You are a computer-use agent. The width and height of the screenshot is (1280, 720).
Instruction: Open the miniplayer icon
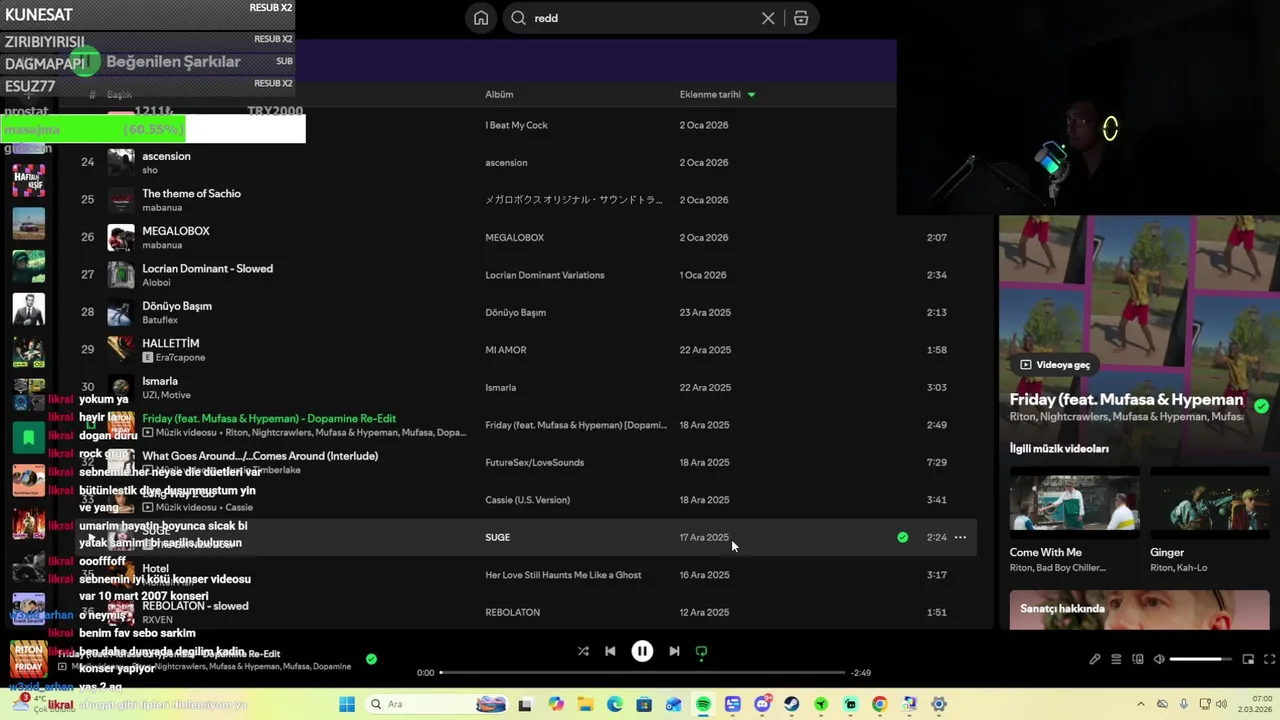(x=1248, y=659)
